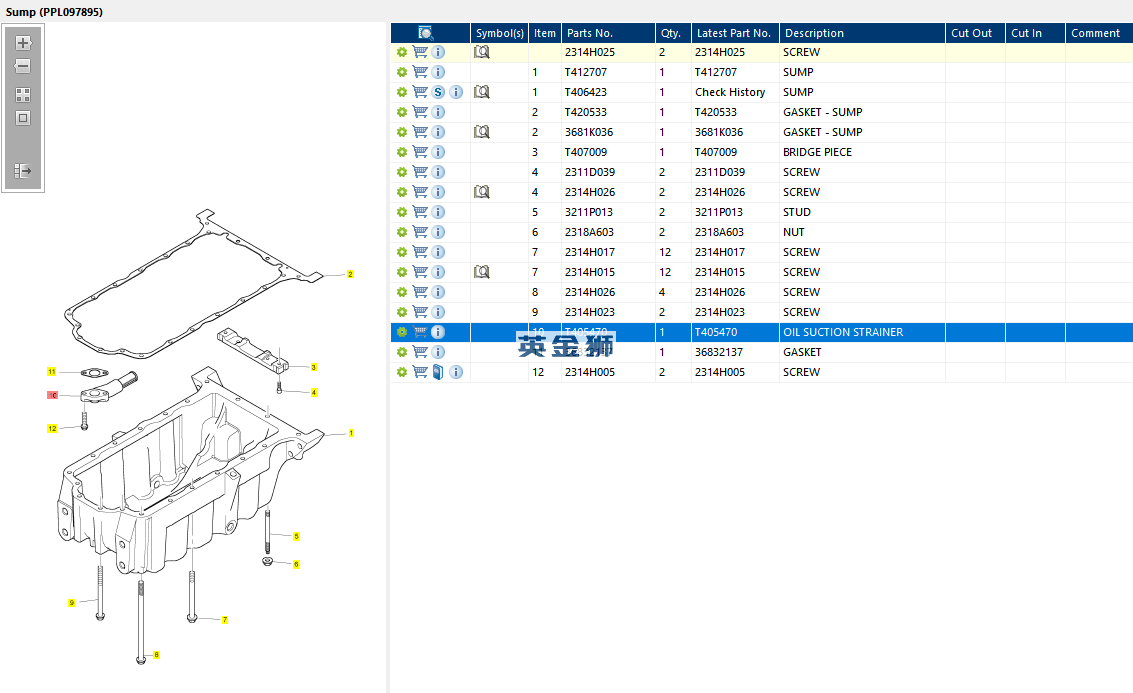Select the OIL SUCTION STRAINER description

tap(843, 332)
